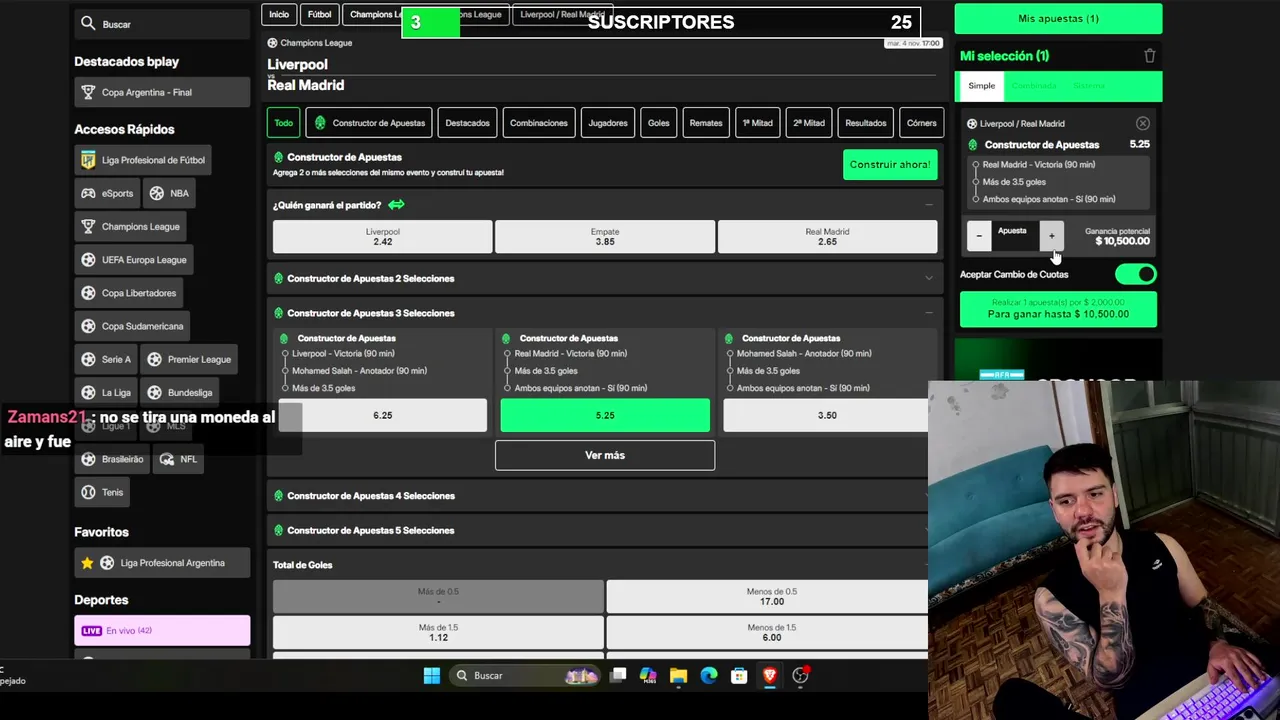Select Bundesliga shortcut

(178, 393)
